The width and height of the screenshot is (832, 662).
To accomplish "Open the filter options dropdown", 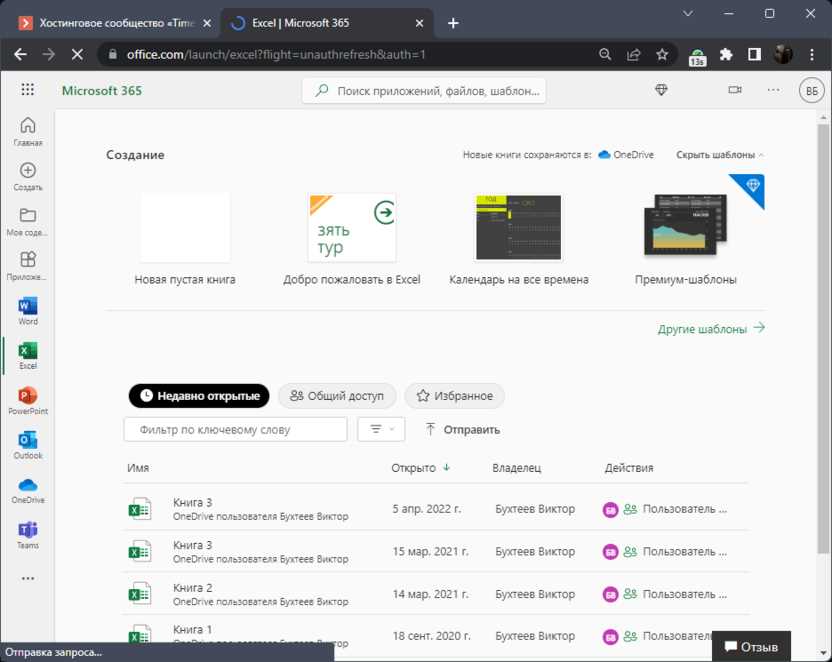I will pyautogui.click(x=381, y=429).
